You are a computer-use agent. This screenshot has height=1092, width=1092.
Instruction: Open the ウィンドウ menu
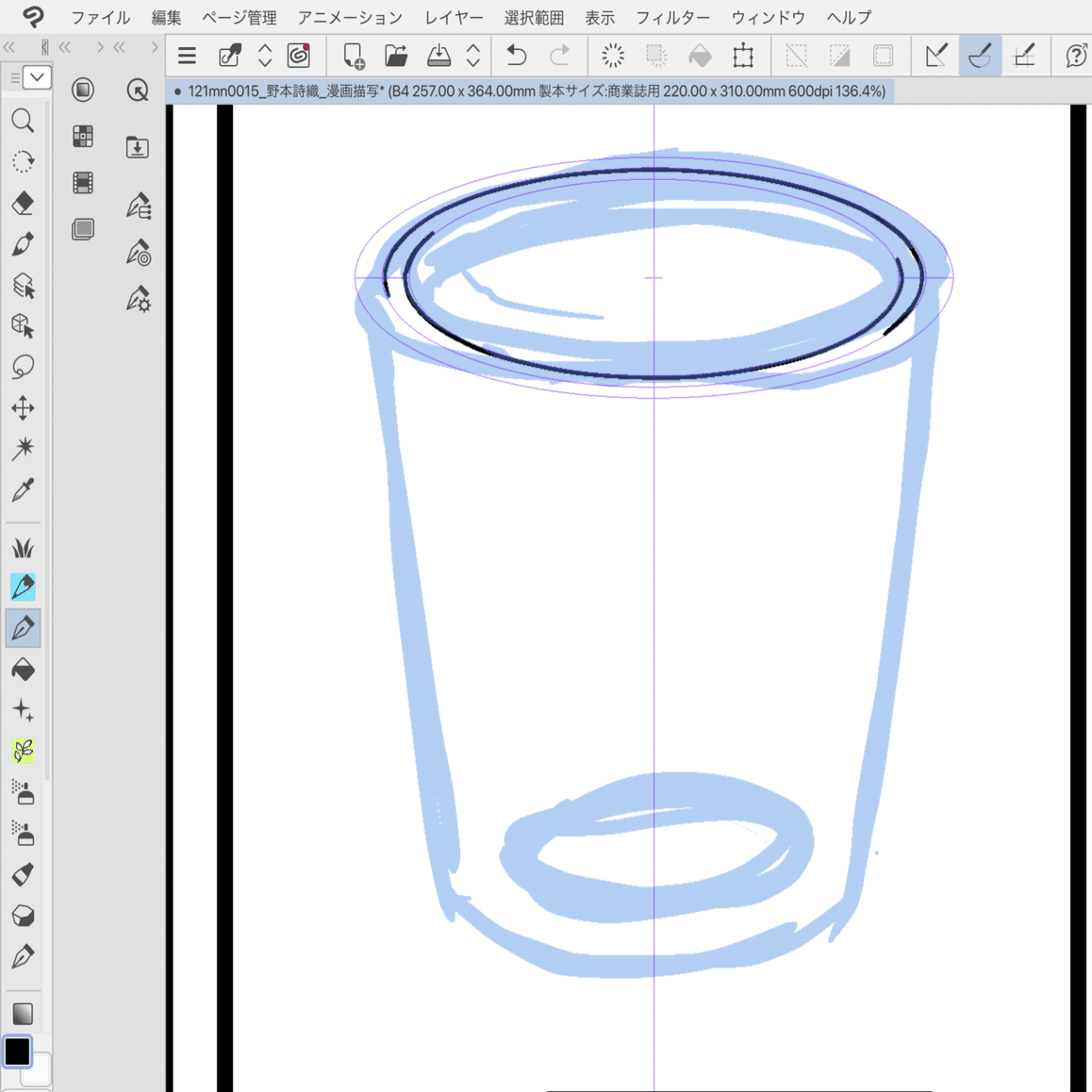tap(769, 17)
